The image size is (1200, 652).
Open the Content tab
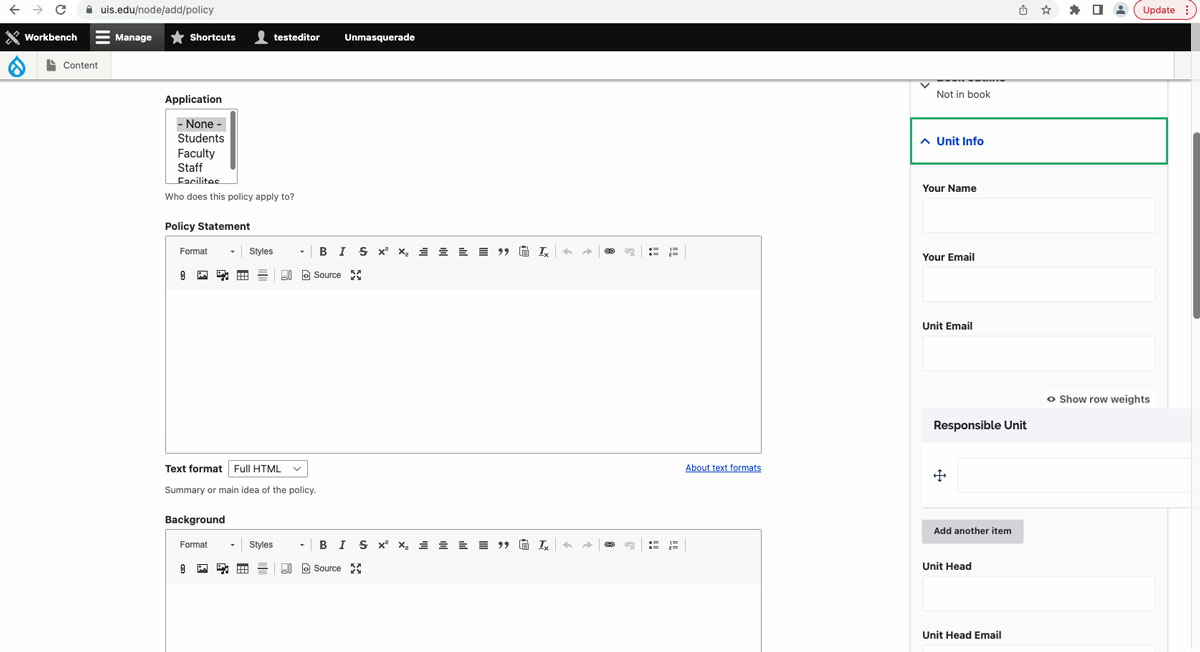click(73, 66)
